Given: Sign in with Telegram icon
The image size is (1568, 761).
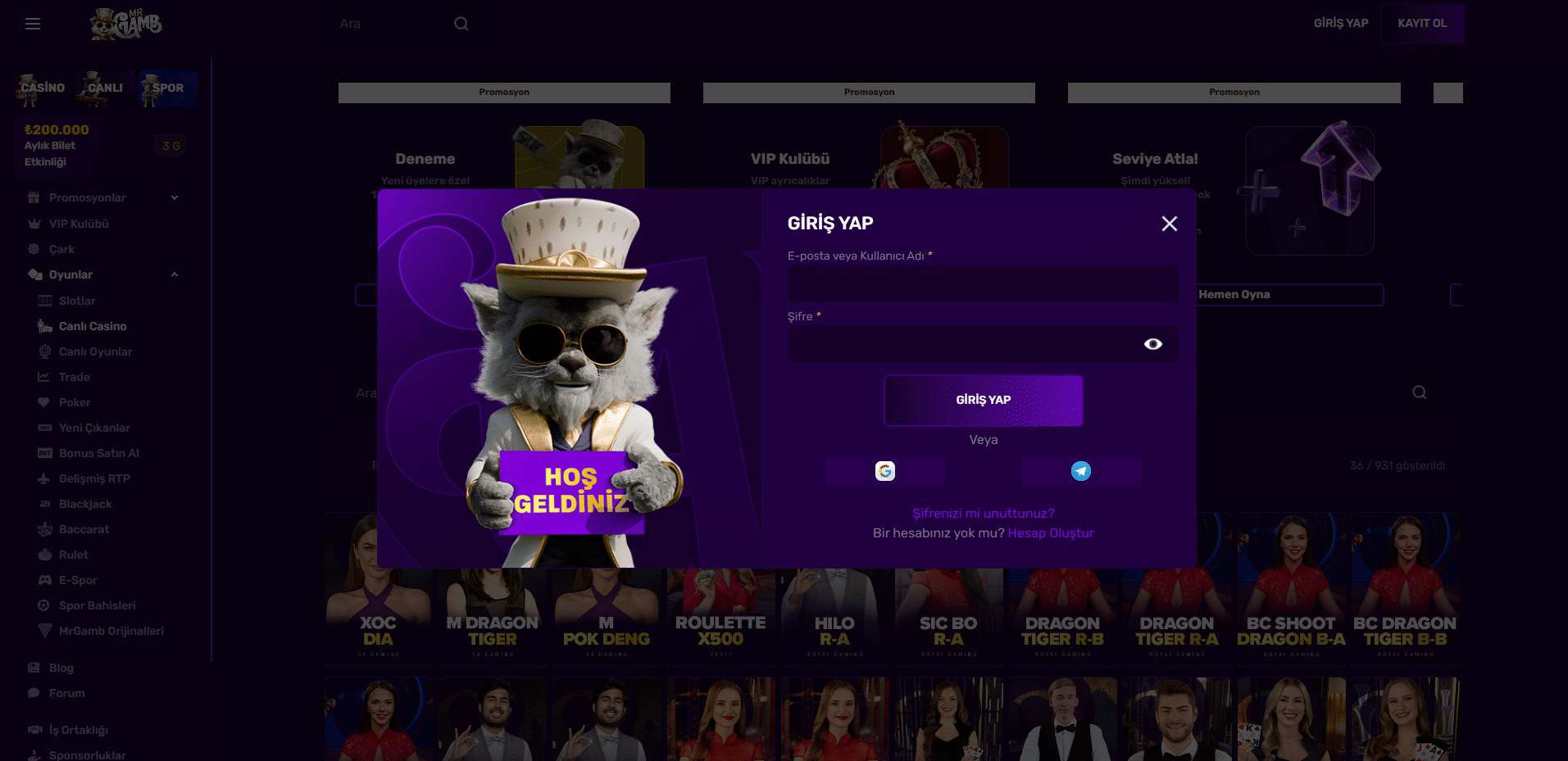Looking at the screenshot, I should (x=1081, y=471).
